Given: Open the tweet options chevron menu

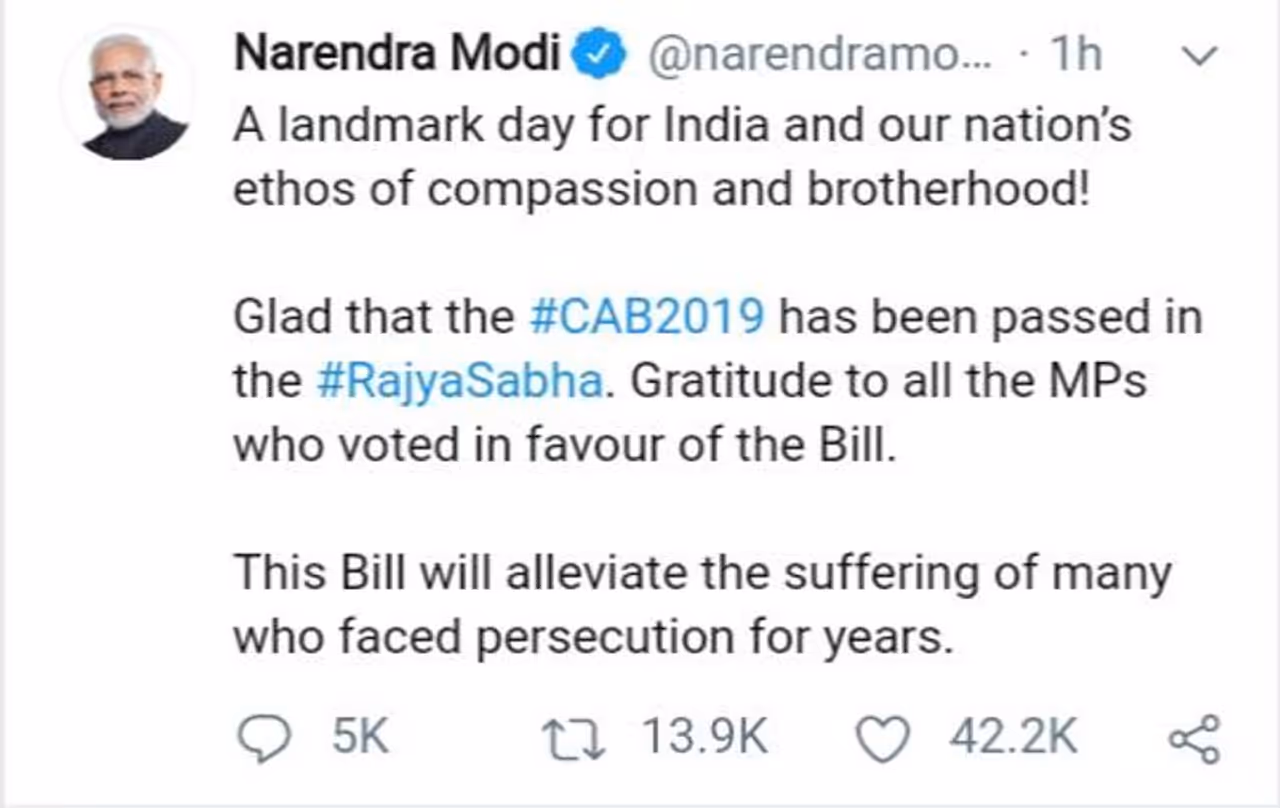Looking at the screenshot, I should coord(1198,56).
